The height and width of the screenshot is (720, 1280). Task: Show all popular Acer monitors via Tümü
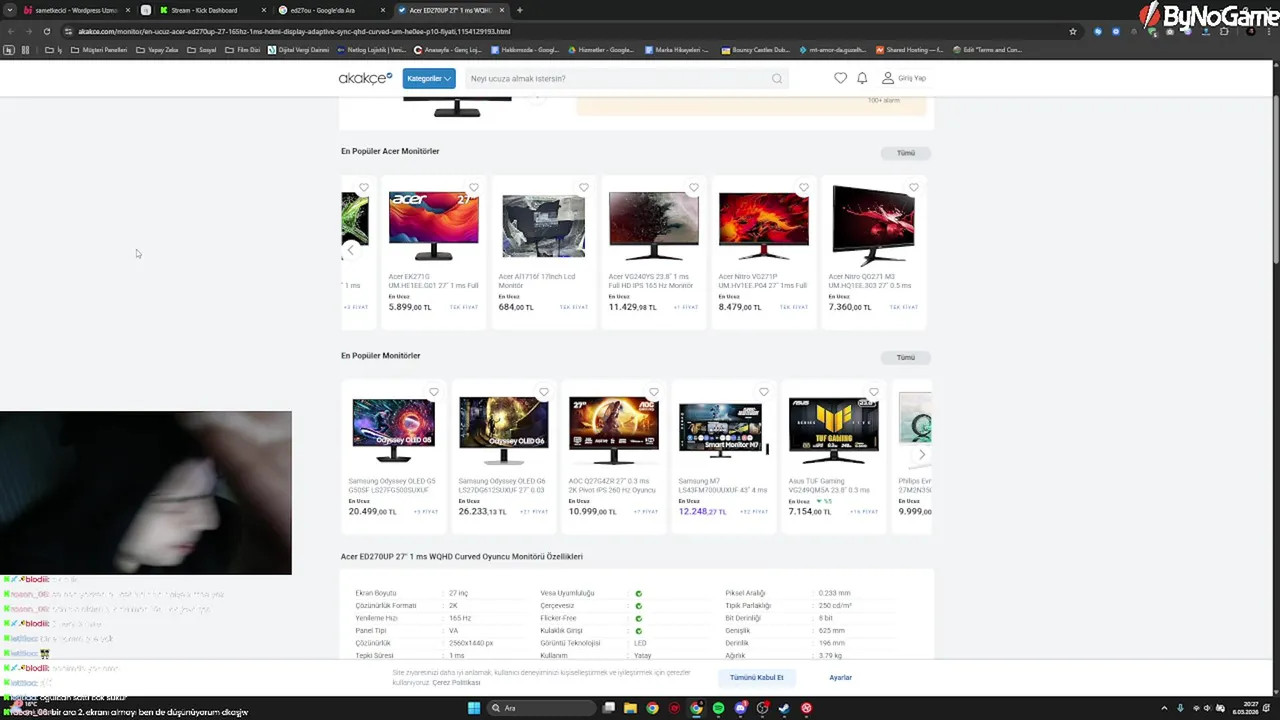tap(906, 153)
